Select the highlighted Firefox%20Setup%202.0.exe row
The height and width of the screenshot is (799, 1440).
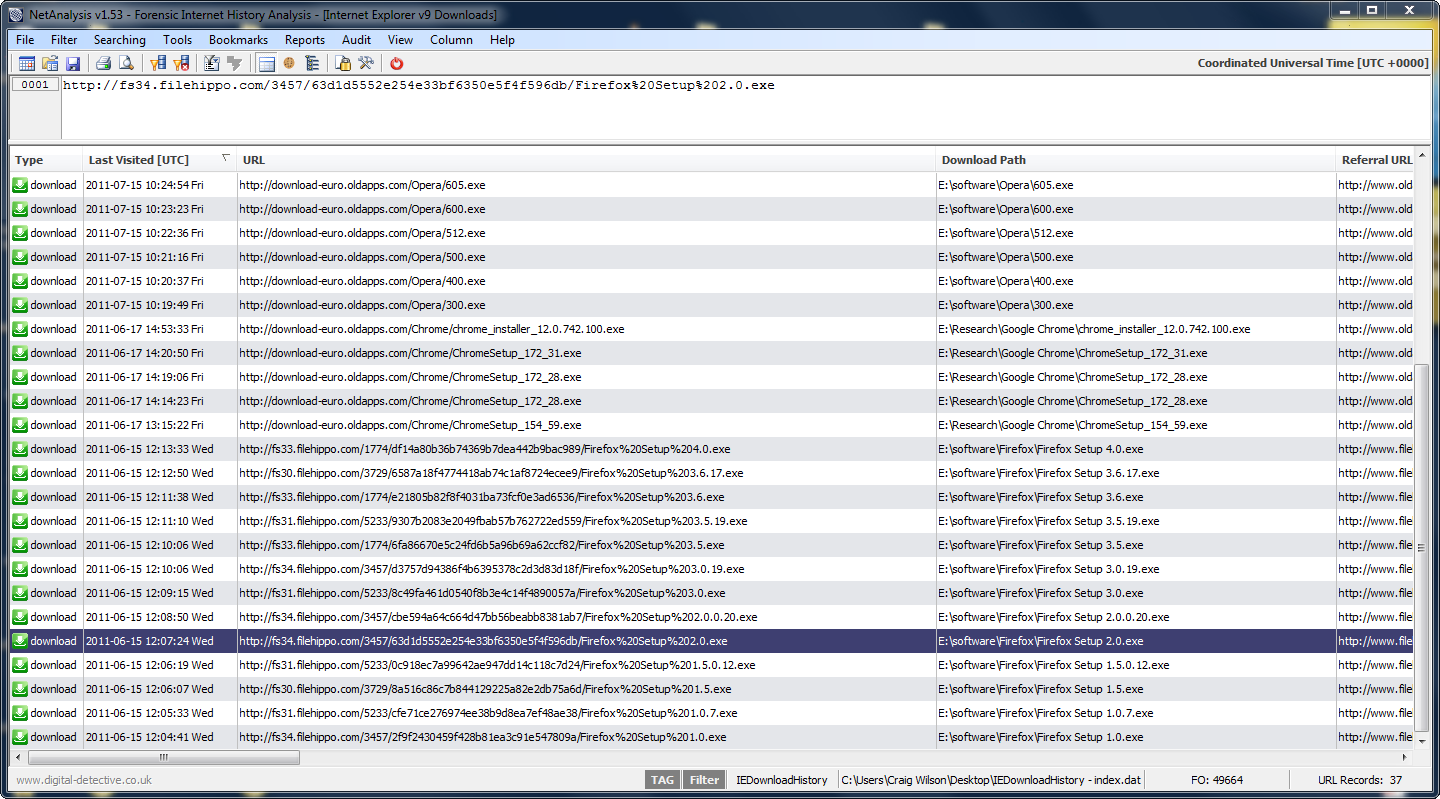pos(712,641)
